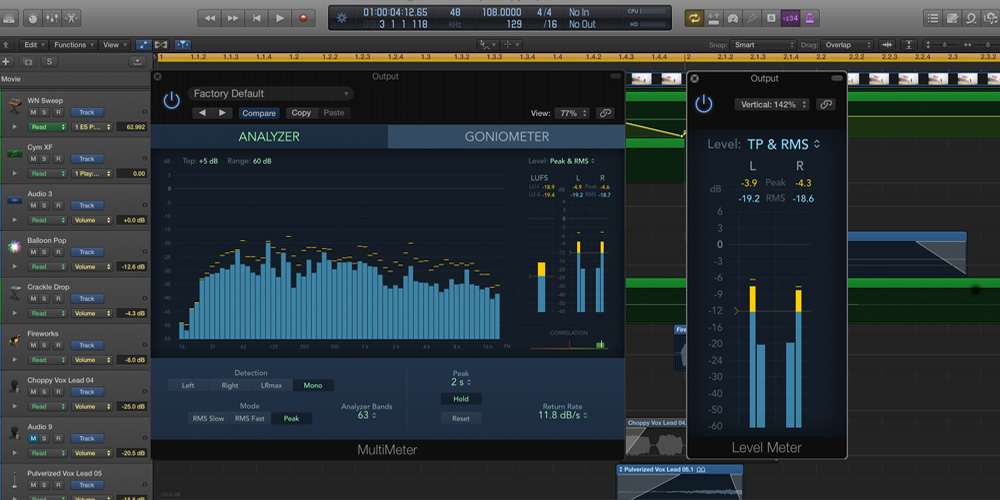The image size is (1000, 500).
Task: Open Analyzer Bands 63 dropdown
Action: [366, 415]
